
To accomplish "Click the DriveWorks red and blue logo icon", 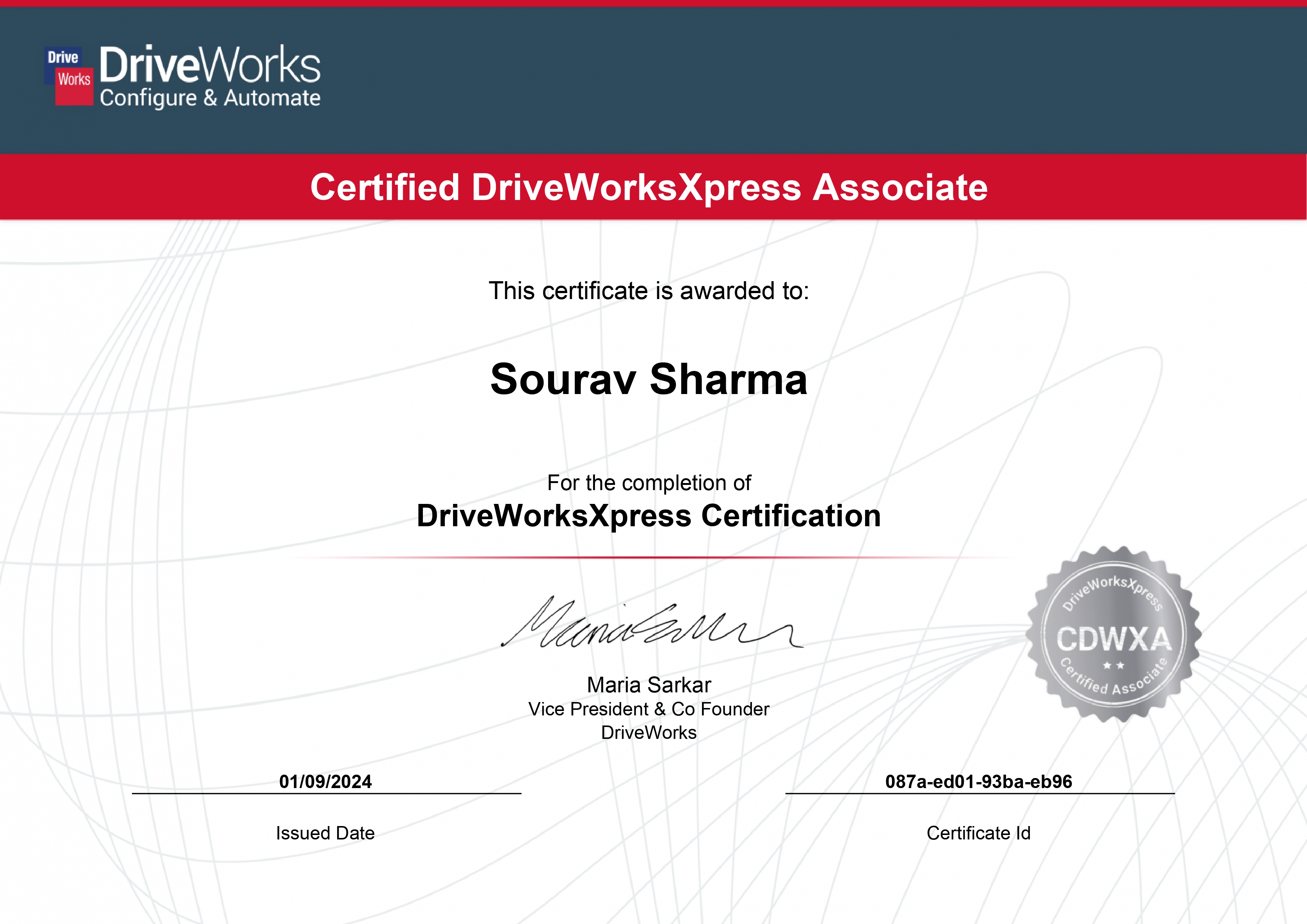I will click(x=69, y=76).
